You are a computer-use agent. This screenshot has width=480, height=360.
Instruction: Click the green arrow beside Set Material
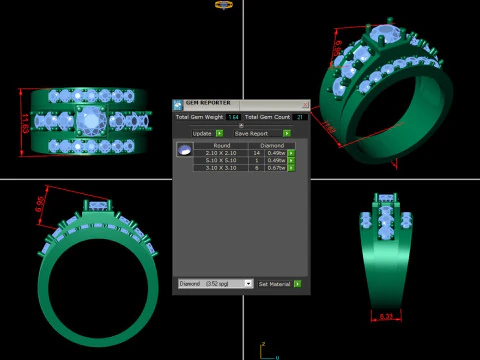[298, 284]
